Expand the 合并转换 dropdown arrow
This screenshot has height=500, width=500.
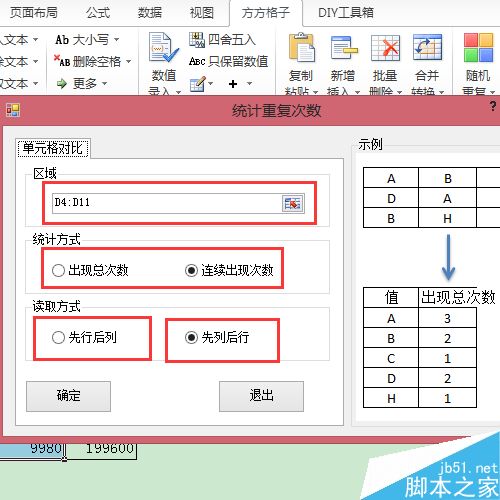(442, 92)
